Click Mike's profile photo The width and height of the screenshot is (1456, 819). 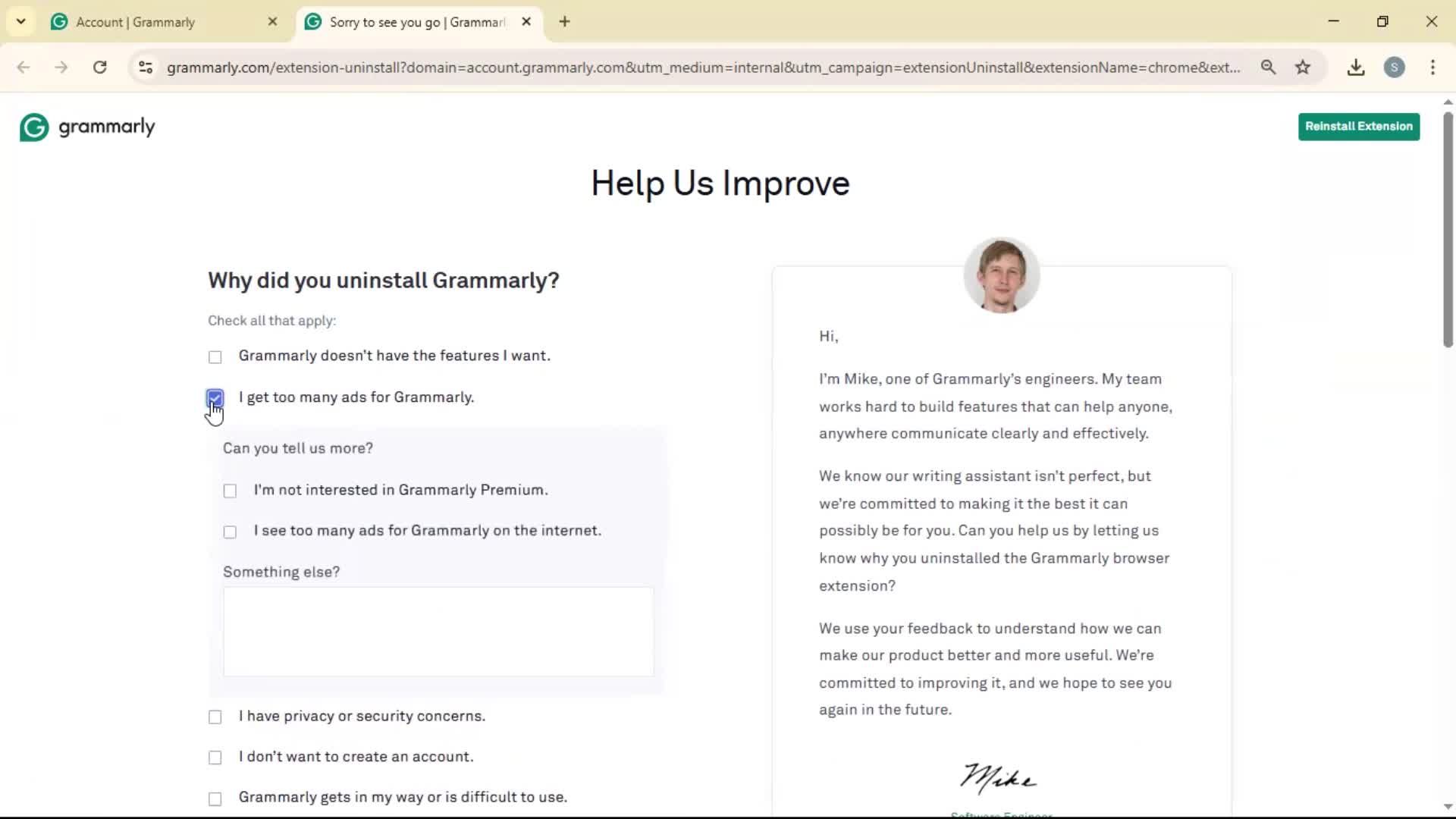coord(1001,275)
